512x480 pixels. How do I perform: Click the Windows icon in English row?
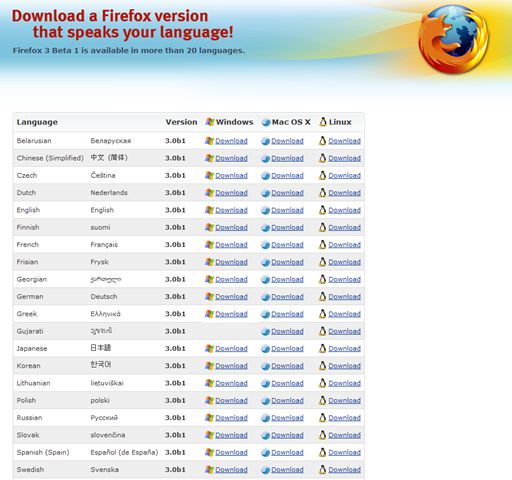pyautogui.click(x=209, y=210)
